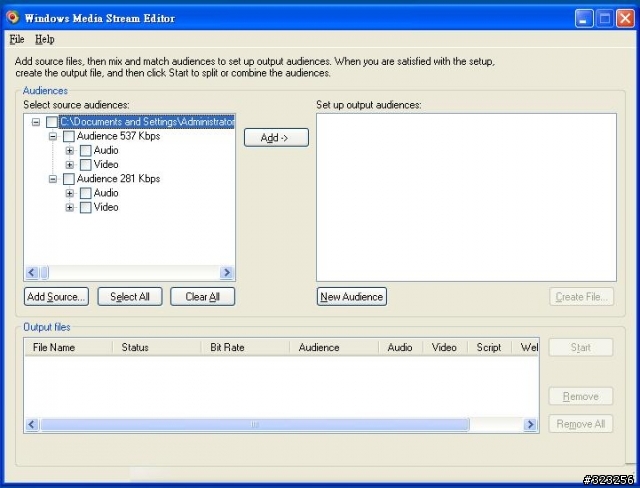Collapse the Audience 281 Kbps node
This screenshot has height=488, width=640.
53,179
